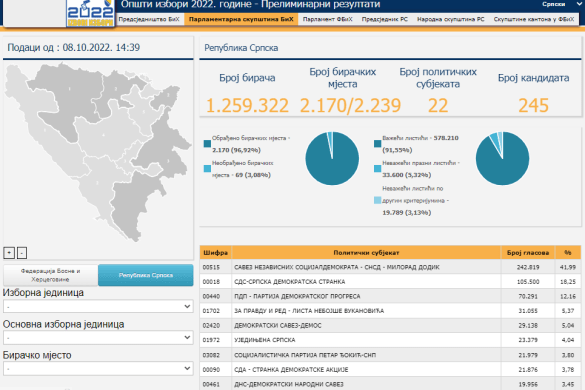585x390 pixels.
Task: Click candidates count 245
Action: pos(534,106)
